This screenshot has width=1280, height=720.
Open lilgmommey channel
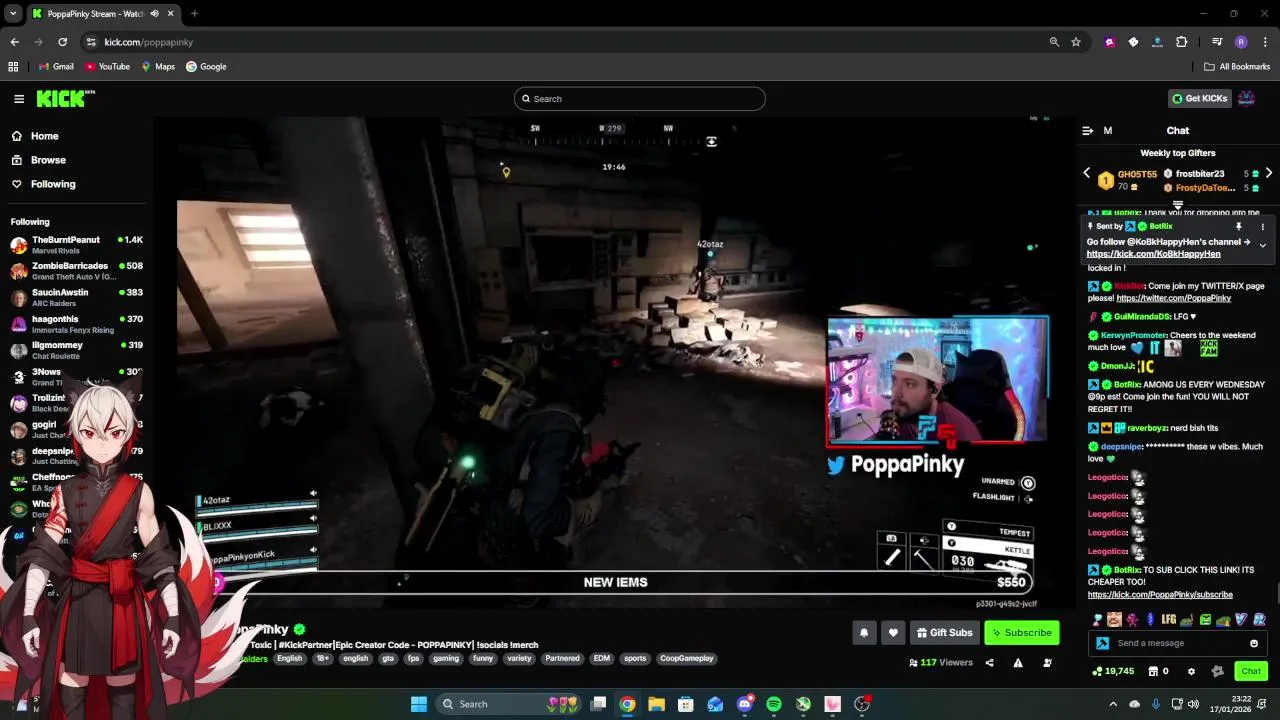pyautogui.click(x=76, y=350)
